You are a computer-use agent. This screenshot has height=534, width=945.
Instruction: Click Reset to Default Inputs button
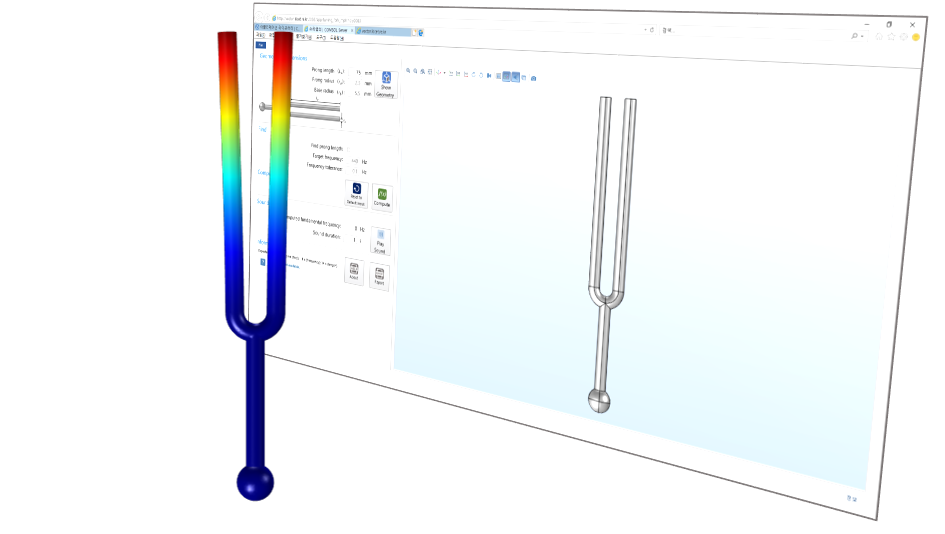tap(357, 194)
